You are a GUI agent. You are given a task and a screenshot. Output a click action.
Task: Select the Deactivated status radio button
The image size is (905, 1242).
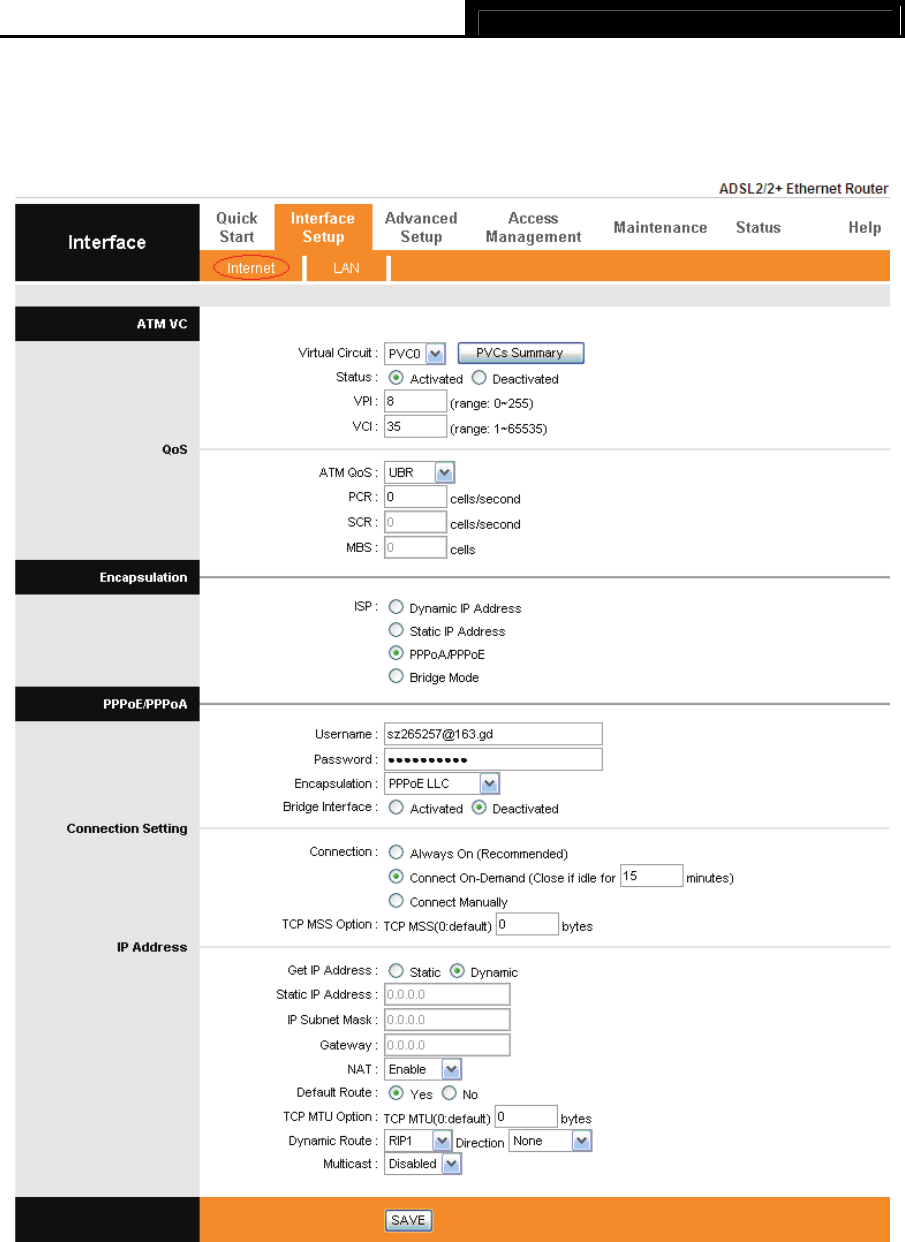tap(478, 379)
